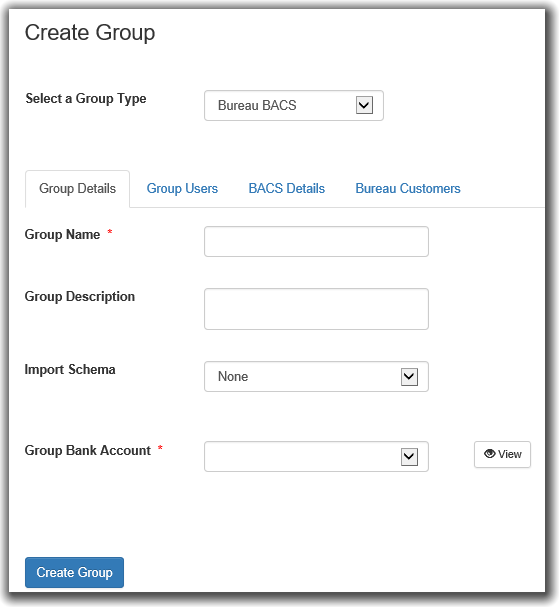Click the arrow icon in Import Schema box

409,377
